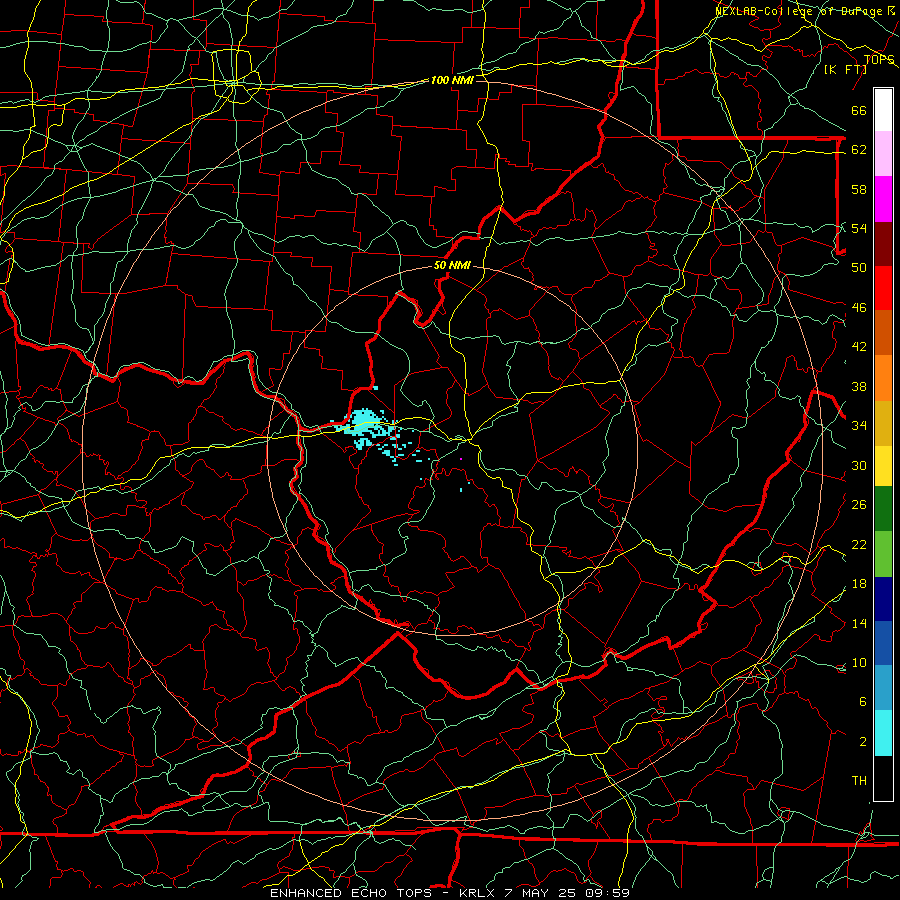Image resolution: width=900 pixels, height=900 pixels.
Task: Click the 18 legend value label
Action: coord(859,584)
